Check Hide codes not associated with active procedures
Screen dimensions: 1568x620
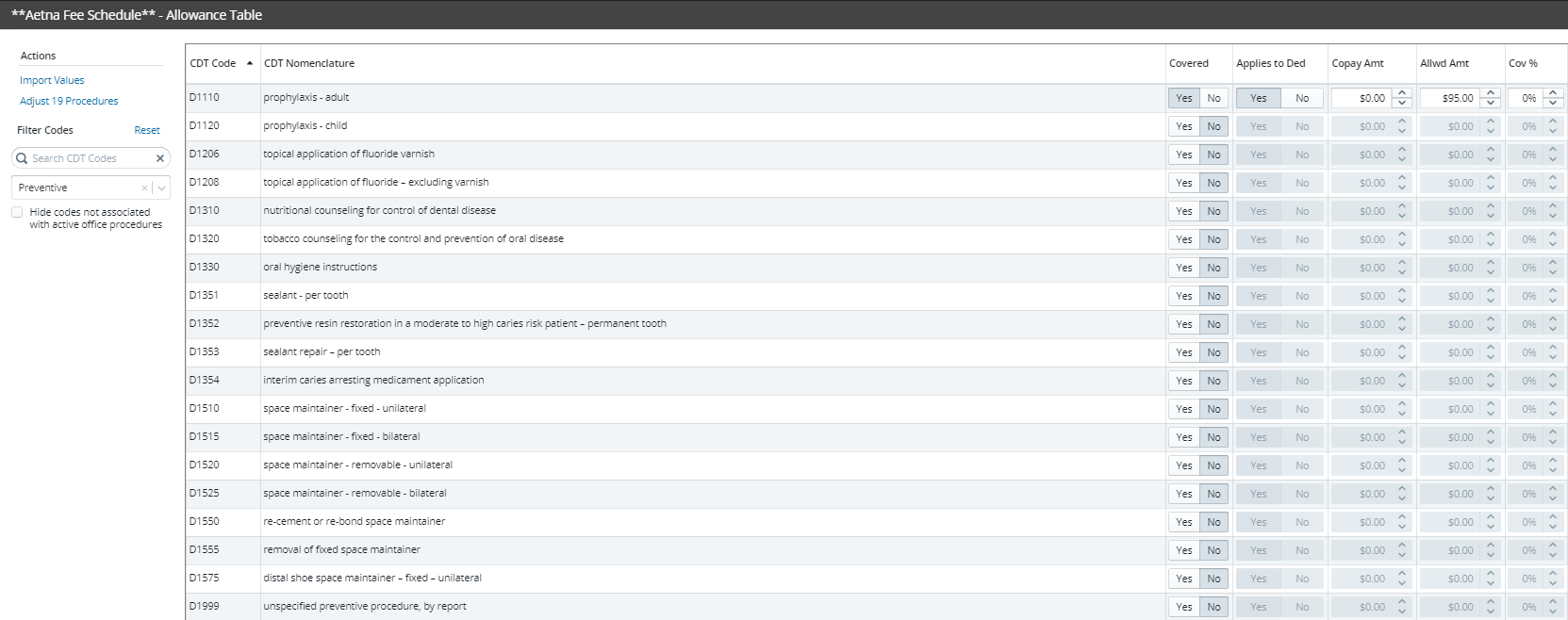pyautogui.click(x=17, y=212)
